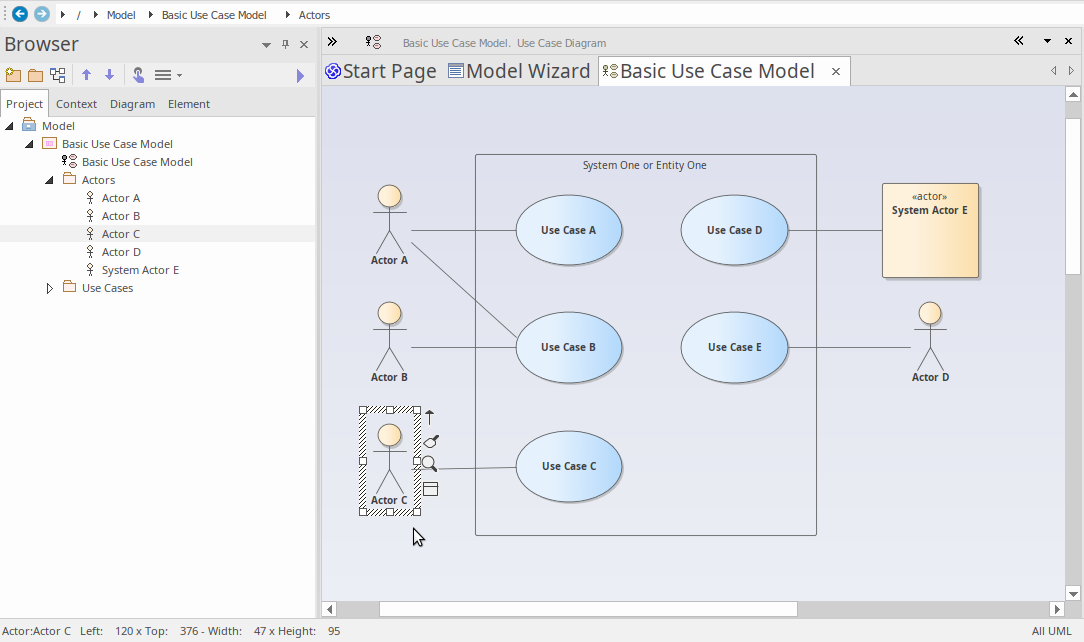Image resolution: width=1084 pixels, height=642 pixels.
Task: Click the navigate back arrow in address bar
Action: click(19, 14)
